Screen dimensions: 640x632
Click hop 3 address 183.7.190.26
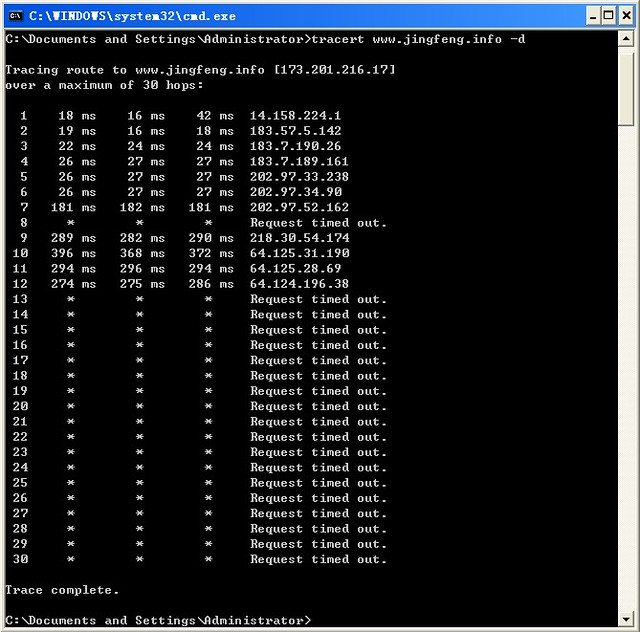point(295,146)
